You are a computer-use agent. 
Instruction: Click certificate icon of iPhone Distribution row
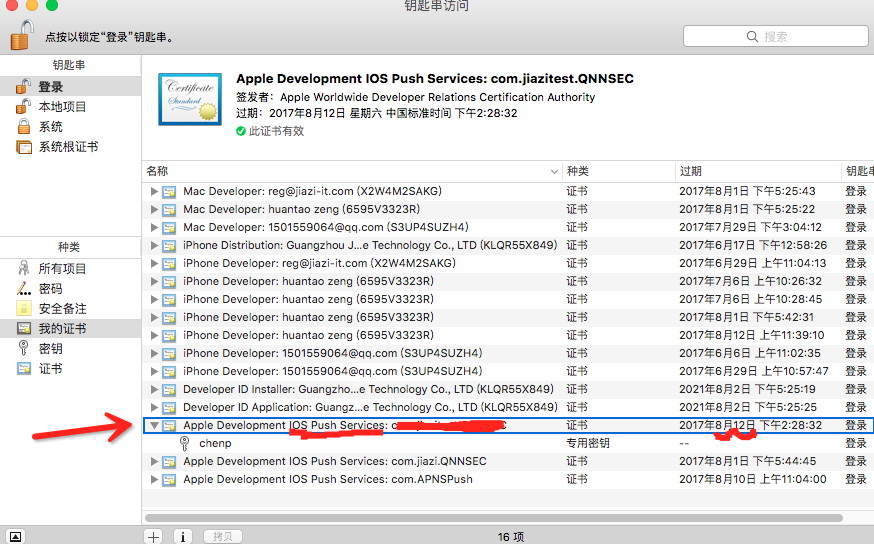click(169, 246)
